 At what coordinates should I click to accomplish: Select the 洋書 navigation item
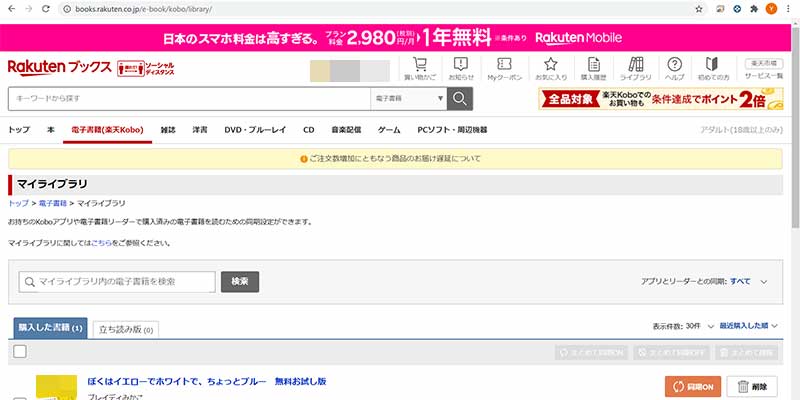200,130
